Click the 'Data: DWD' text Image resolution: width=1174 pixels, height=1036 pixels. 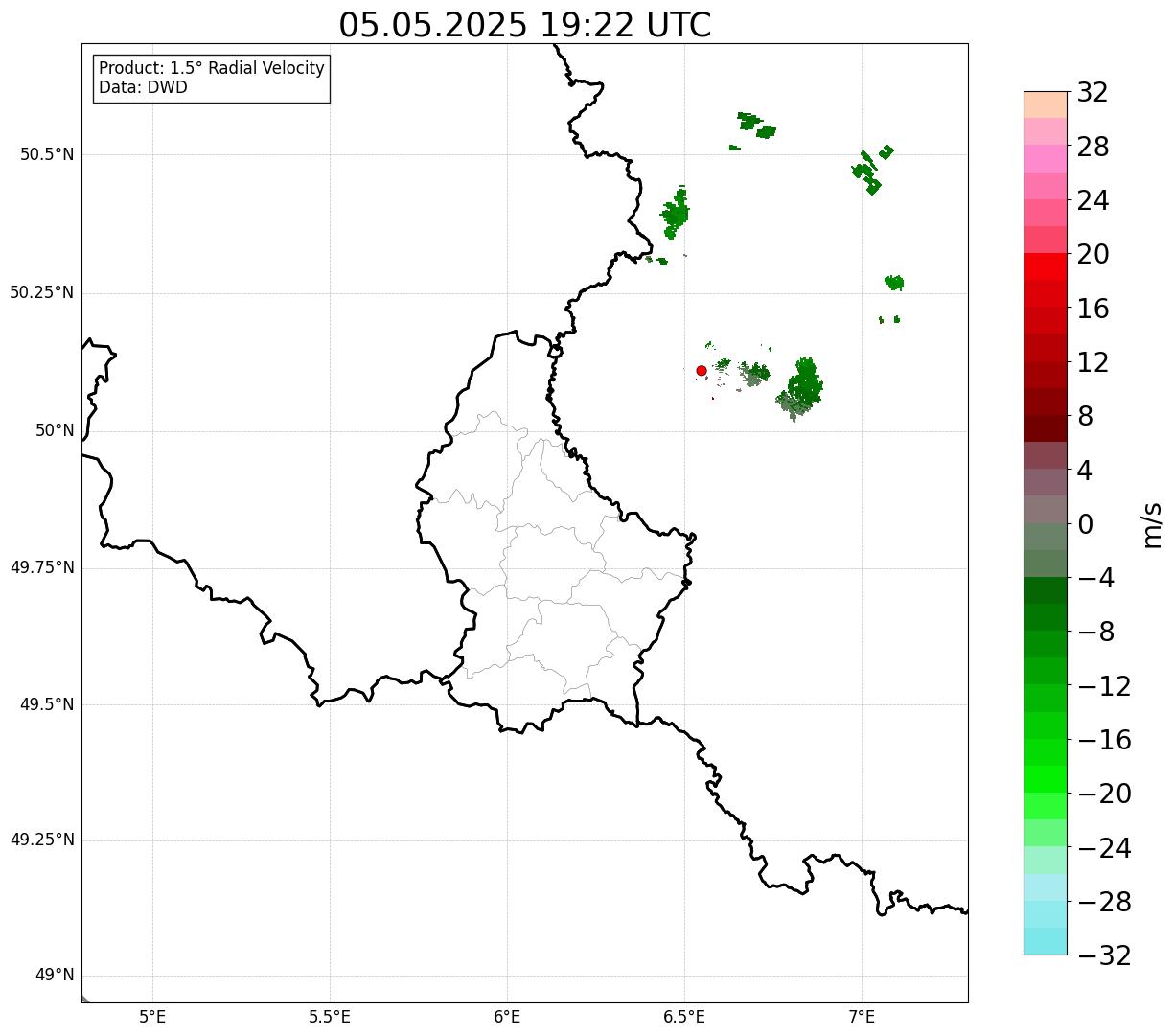[143, 87]
